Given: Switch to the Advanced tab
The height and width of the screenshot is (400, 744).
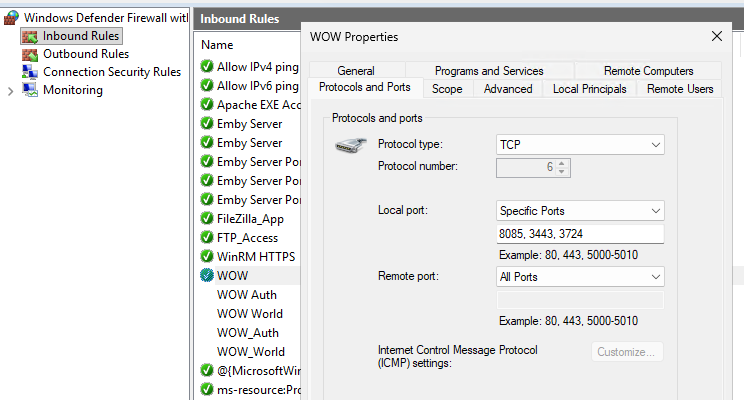Looking at the screenshot, I should click(x=508, y=89).
